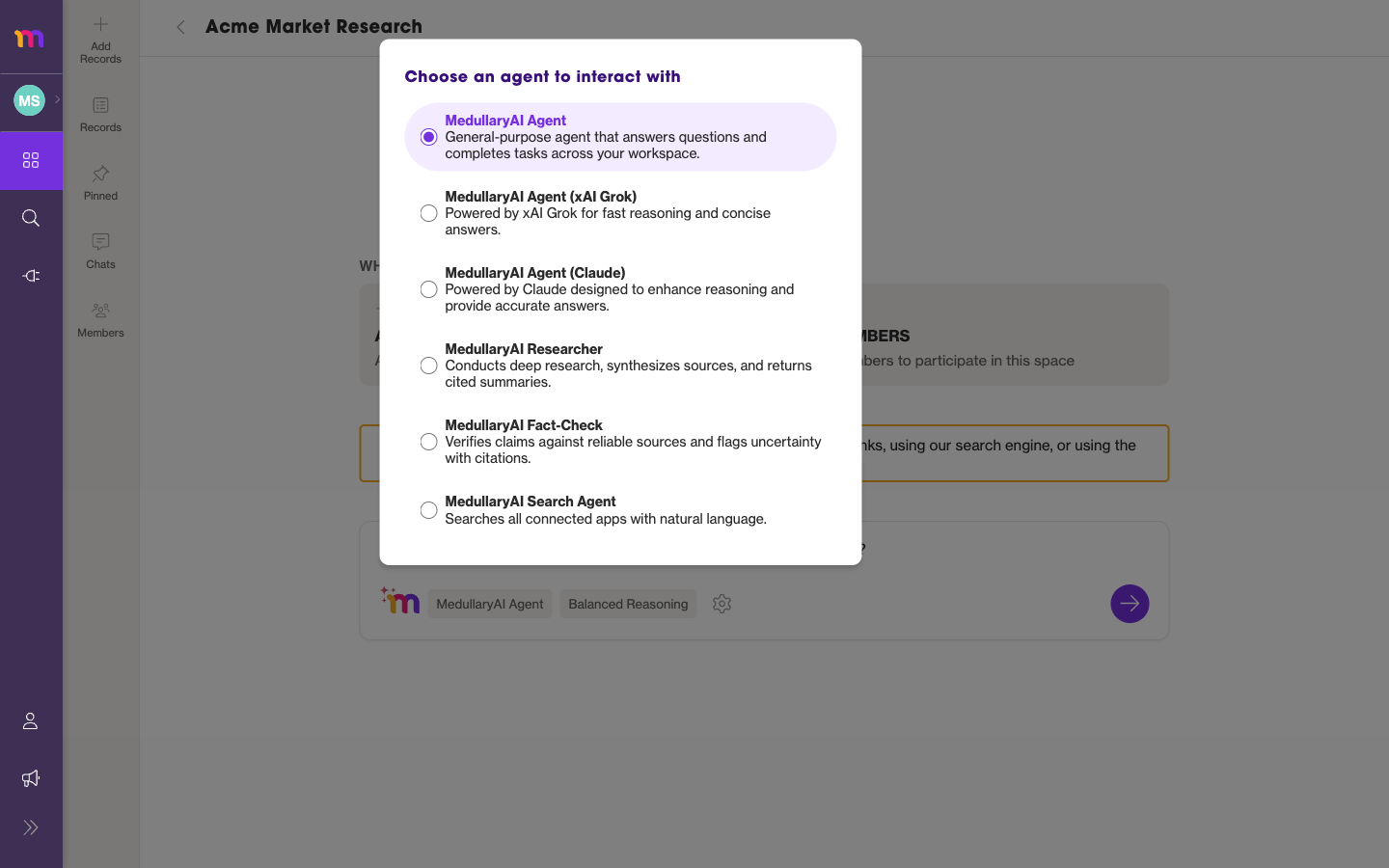Expand the workspace chevron beside MS avatar

57,99
